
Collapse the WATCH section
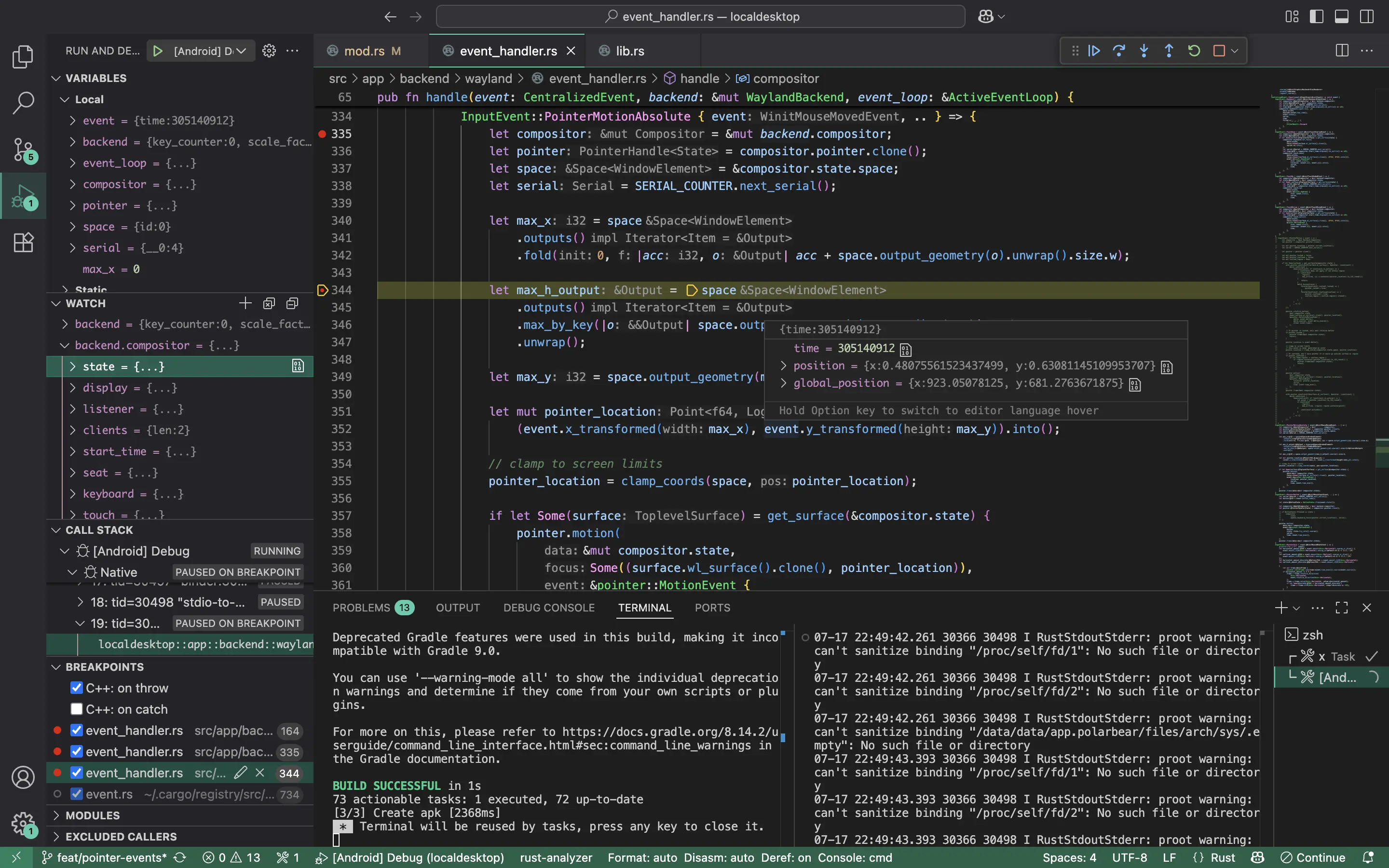coord(55,303)
